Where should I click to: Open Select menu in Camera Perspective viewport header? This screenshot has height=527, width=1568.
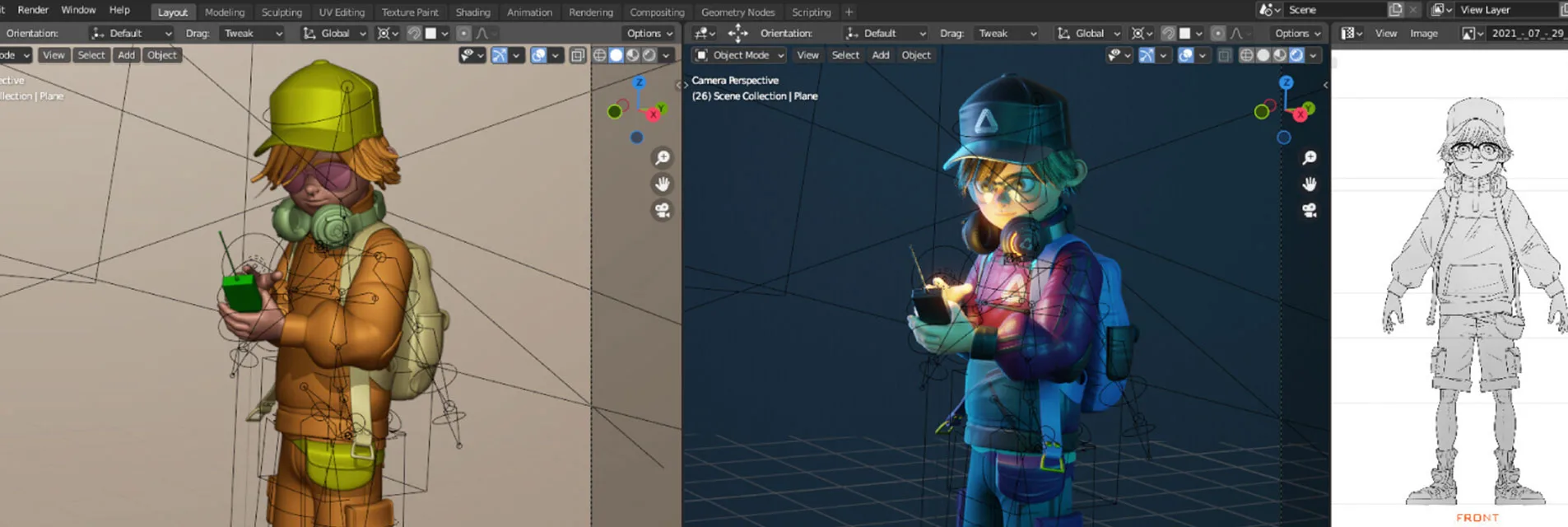click(845, 55)
